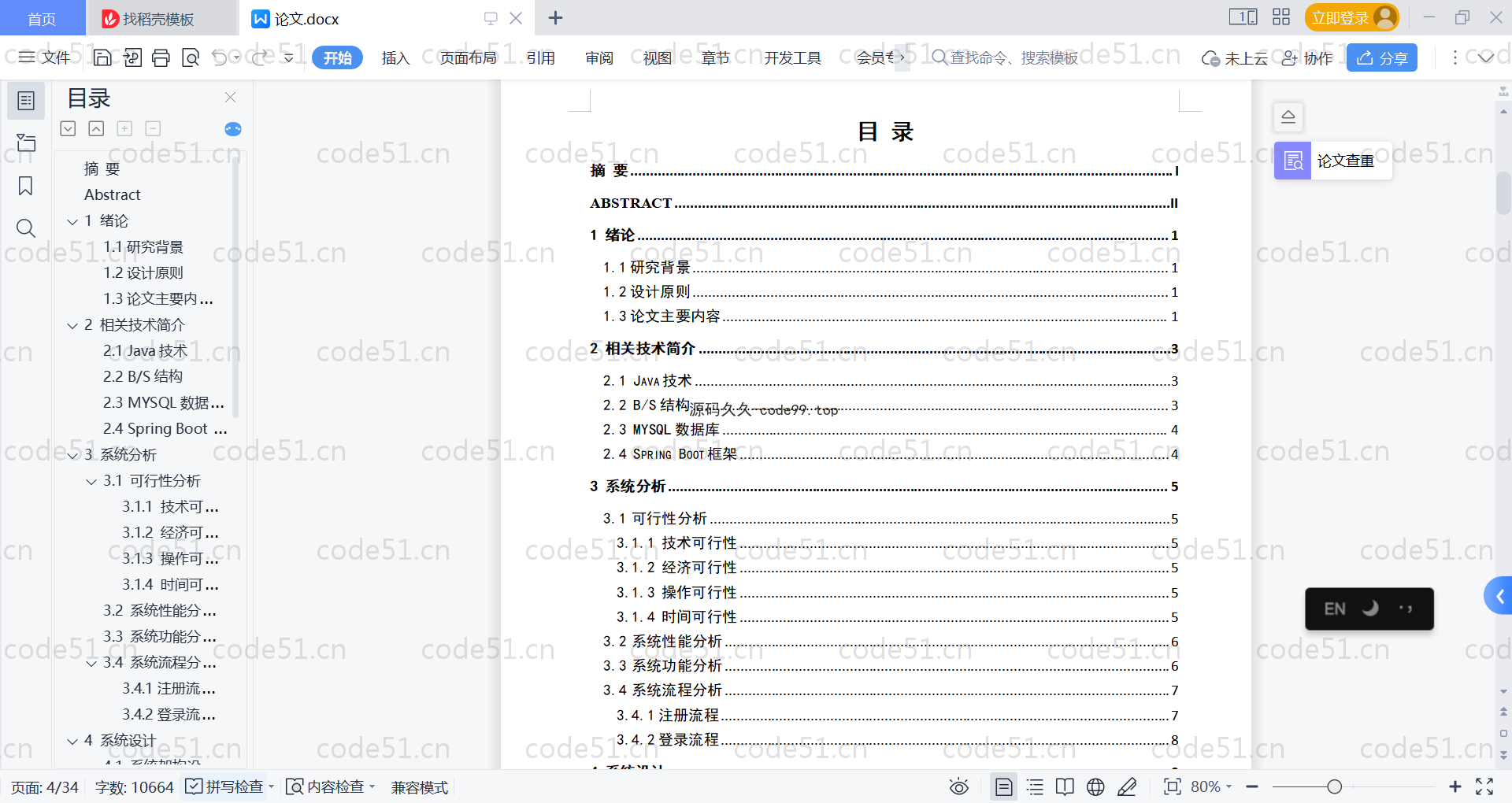The width and height of the screenshot is (1512, 803).
Task: Close the 目录 navigation pane
Action: pyautogui.click(x=230, y=98)
